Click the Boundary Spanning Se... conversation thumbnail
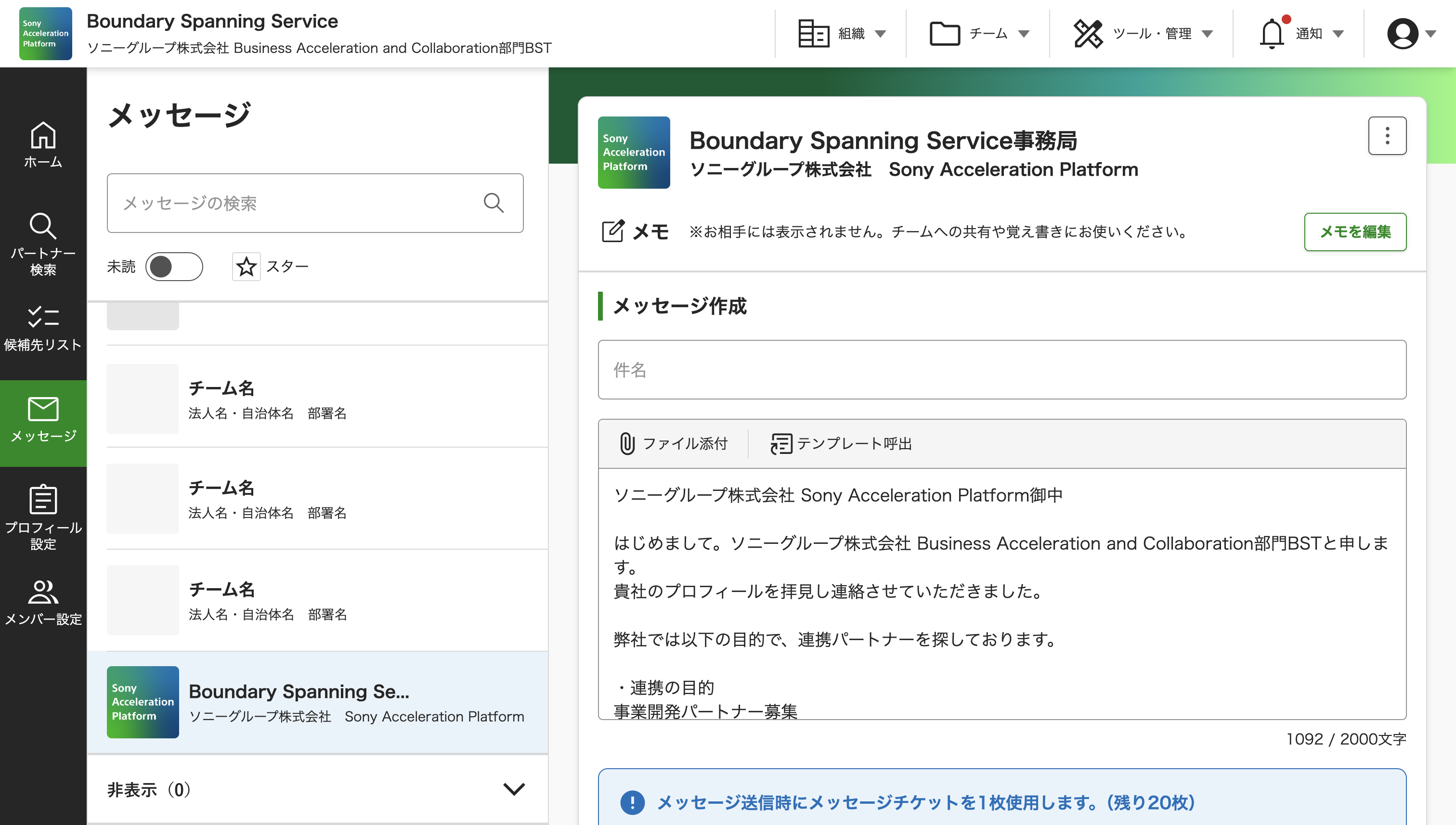 (x=143, y=702)
